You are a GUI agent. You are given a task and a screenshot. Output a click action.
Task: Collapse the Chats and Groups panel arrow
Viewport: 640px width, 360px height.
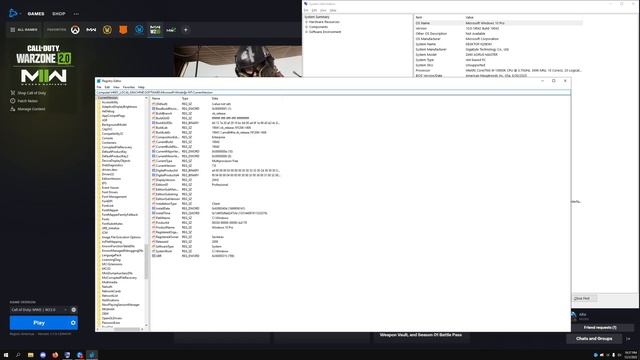(x=629, y=339)
